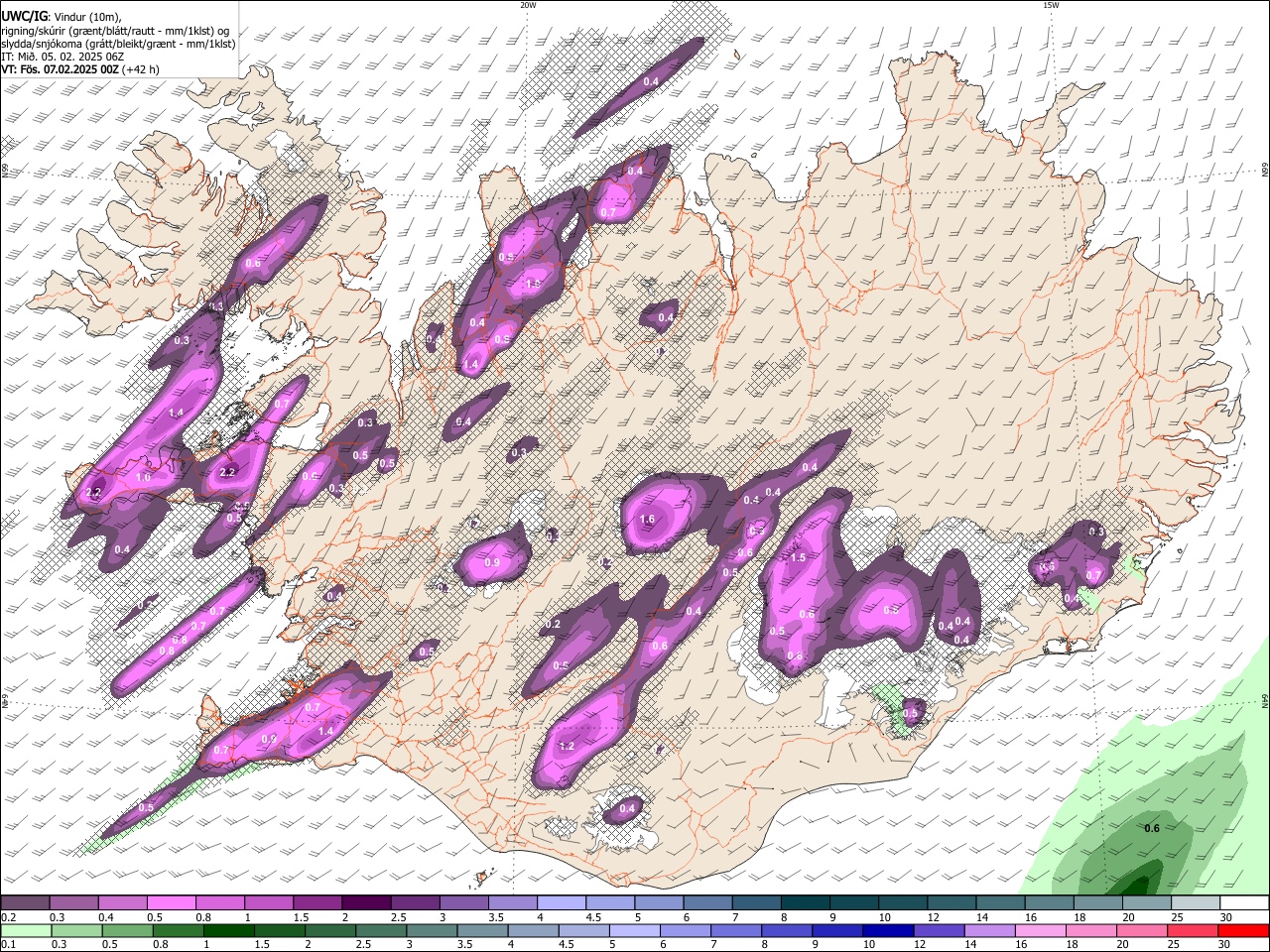Pick the light grey snow swatch between 25 and 30
The height and width of the screenshot is (952, 1270).
coord(1197,903)
